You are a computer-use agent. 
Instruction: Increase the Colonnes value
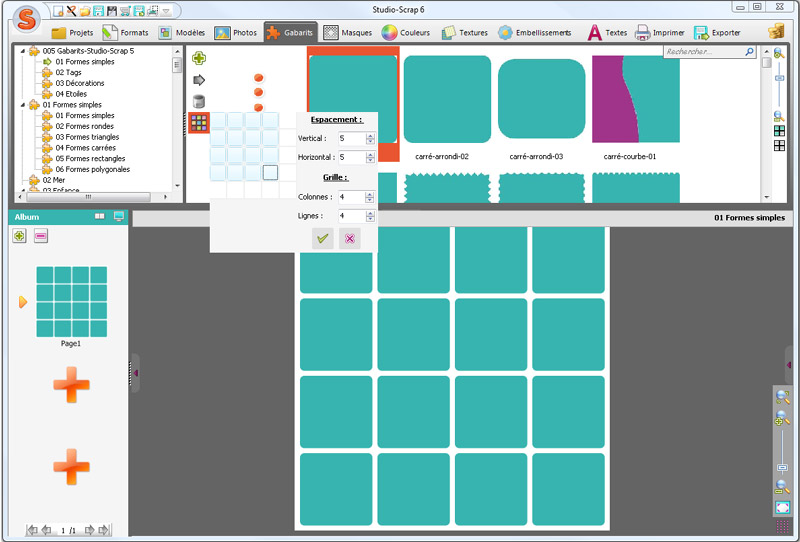click(x=370, y=194)
